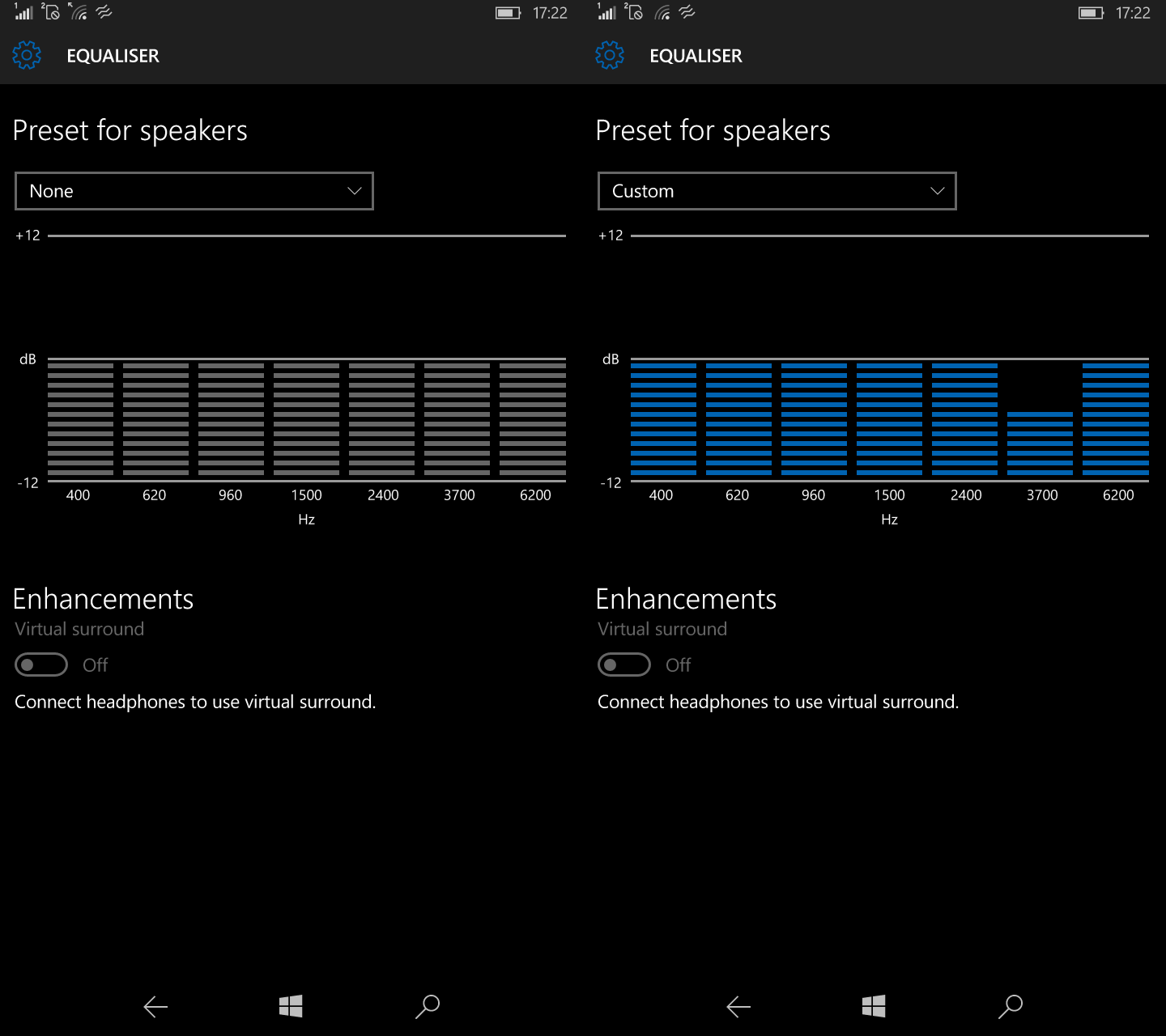Click the 'Preset for speakers' heading on the right screen
The height and width of the screenshot is (1036, 1166).
pos(713,130)
